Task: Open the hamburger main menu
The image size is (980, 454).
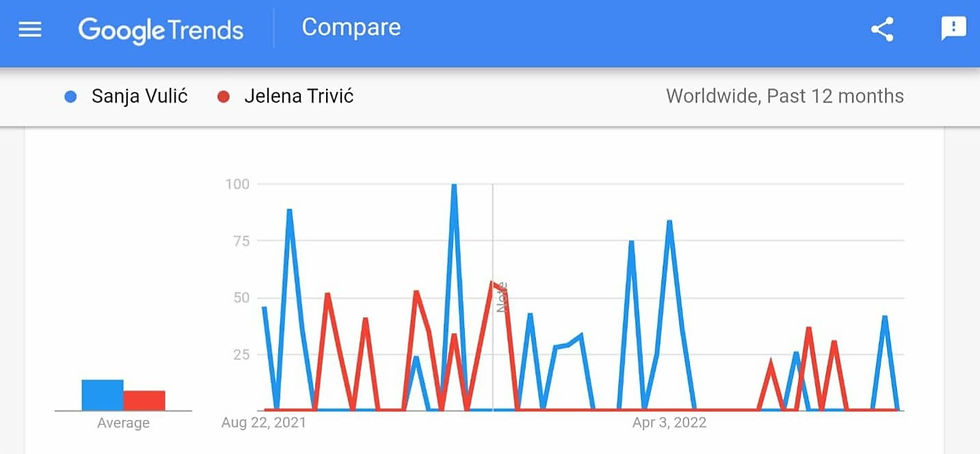Action: coord(30,29)
